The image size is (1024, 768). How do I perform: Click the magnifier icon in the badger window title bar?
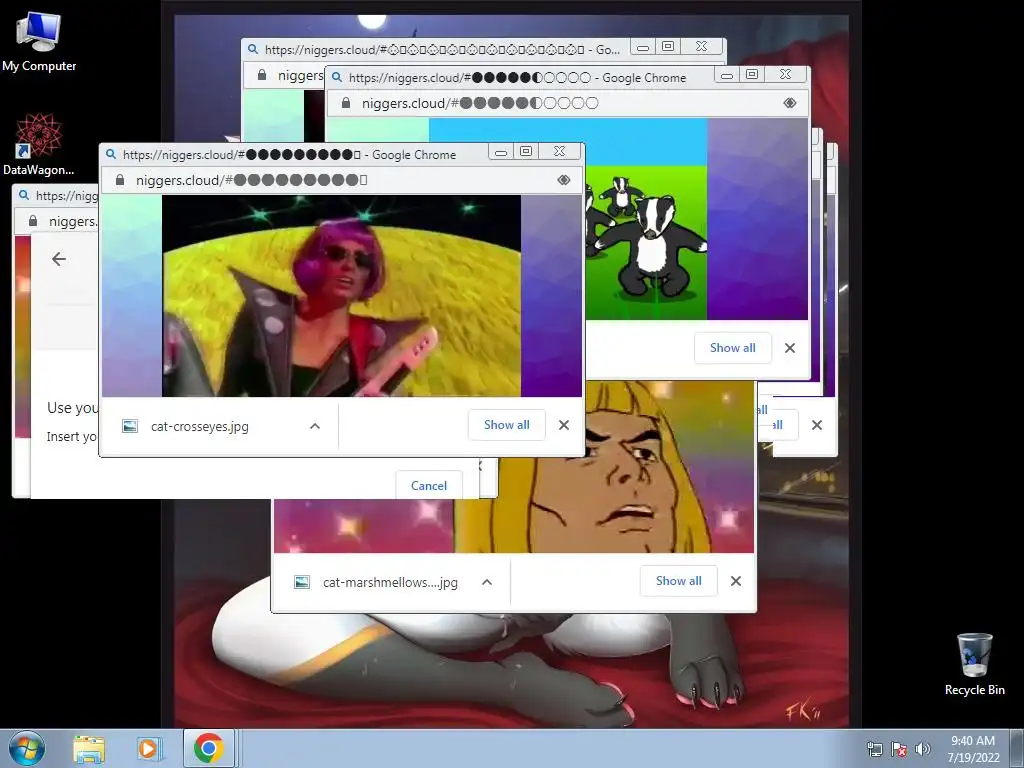[337, 77]
